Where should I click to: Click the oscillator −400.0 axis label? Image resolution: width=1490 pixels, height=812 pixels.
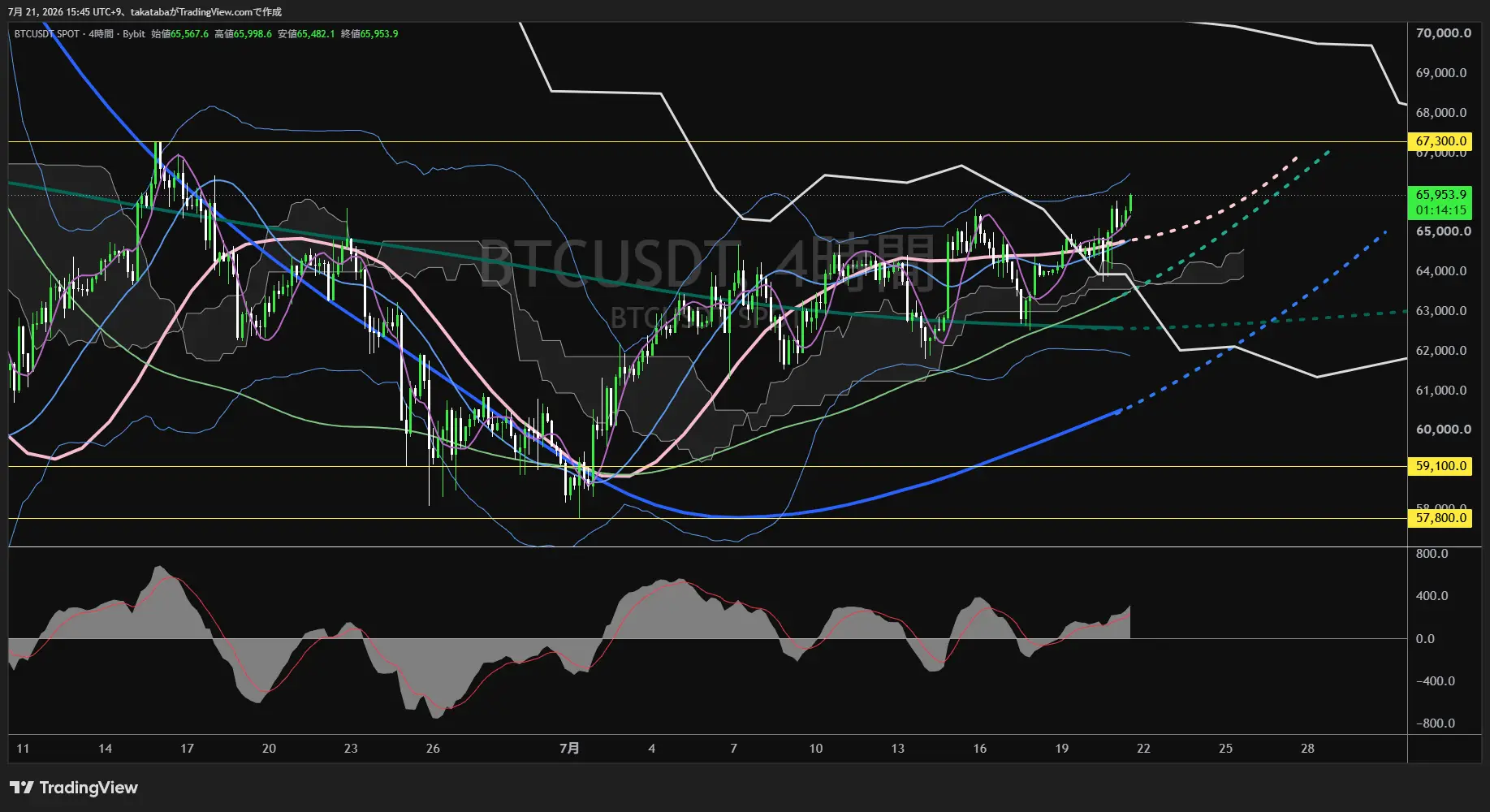point(1435,681)
